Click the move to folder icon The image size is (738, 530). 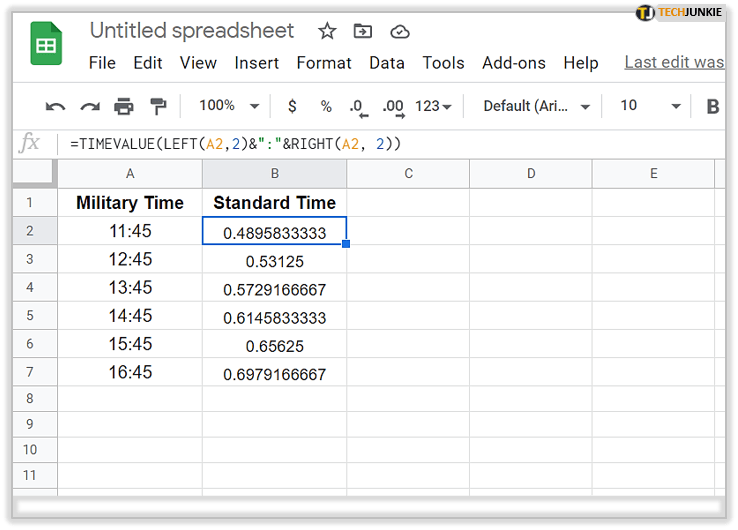coord(362,31)
